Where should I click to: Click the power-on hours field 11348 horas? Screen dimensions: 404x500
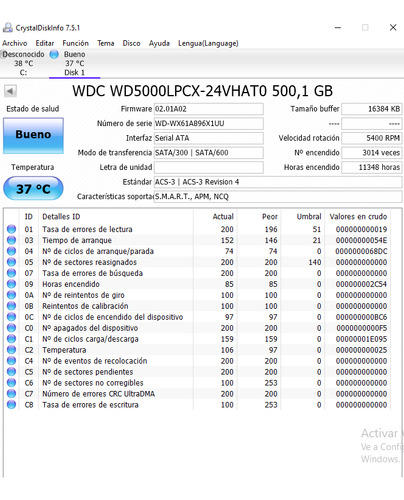click(x=372, y=167)
